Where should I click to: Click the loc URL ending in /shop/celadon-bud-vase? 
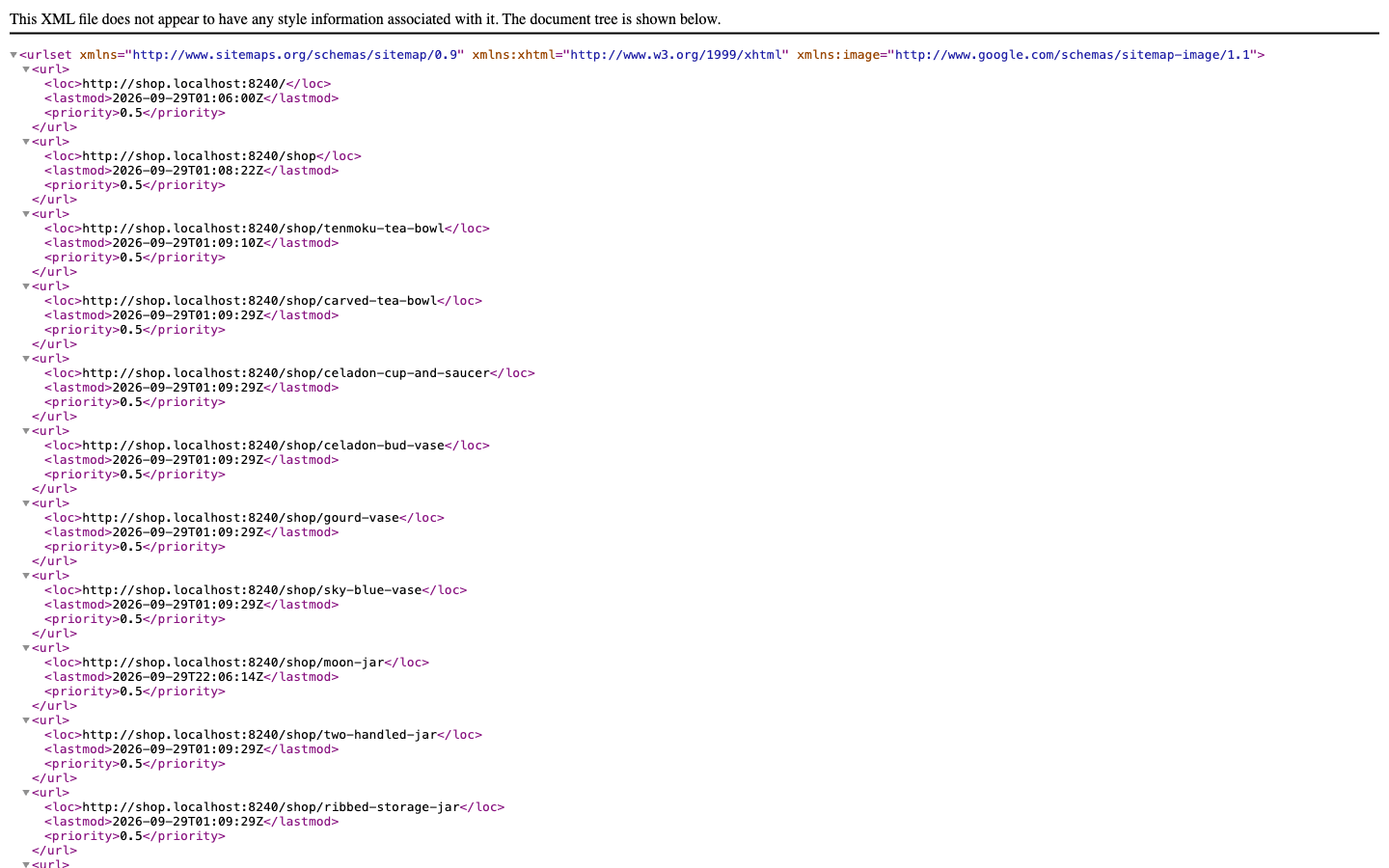coord(263,446)
